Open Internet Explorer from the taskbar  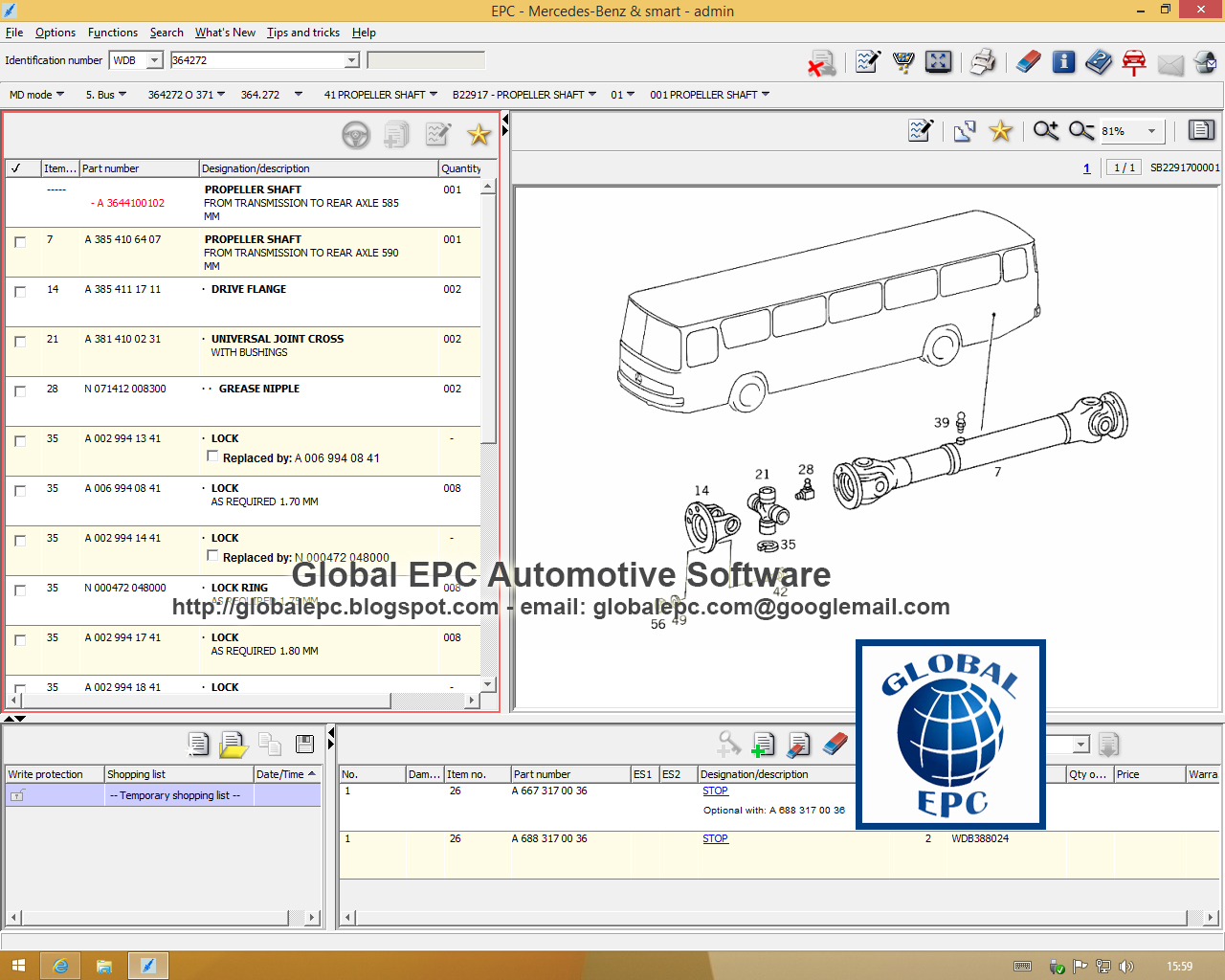click(60, 966)
